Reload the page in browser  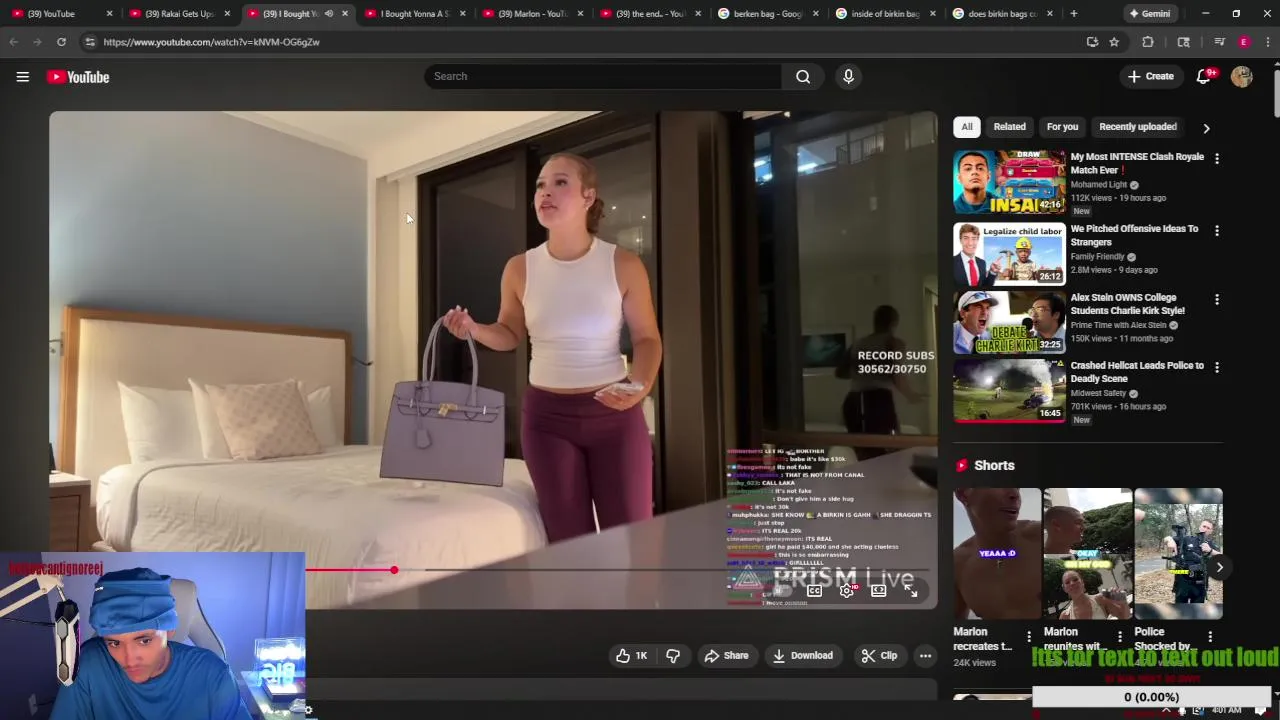(x=61, y=42)
